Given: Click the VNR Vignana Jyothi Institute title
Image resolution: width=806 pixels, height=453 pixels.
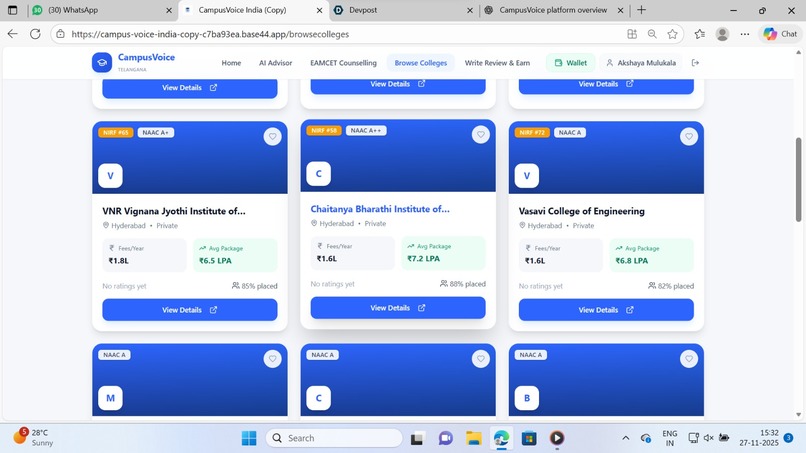Looking at the screenshot, I should click(x=174, y=211).
